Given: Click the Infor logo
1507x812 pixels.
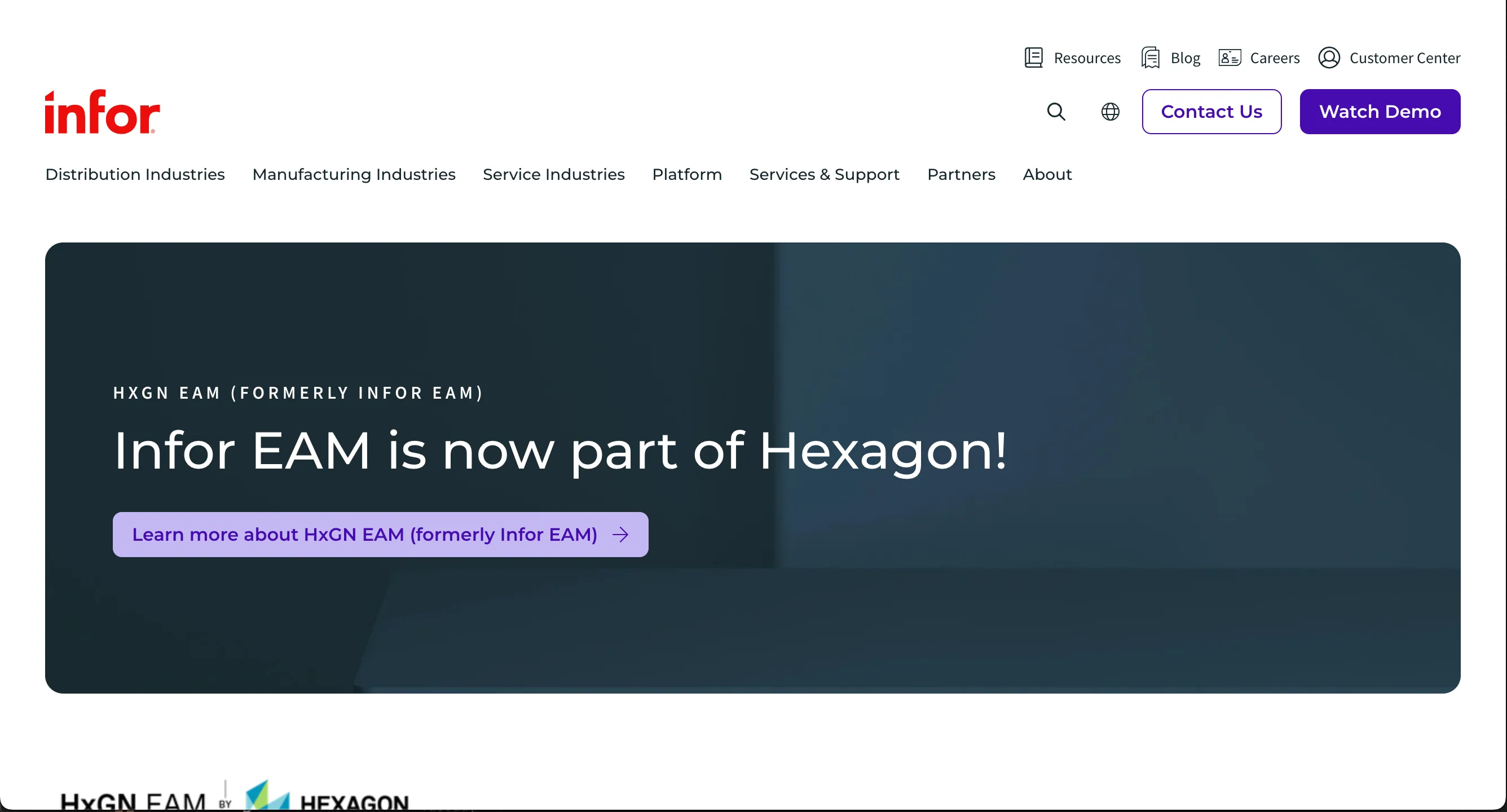Looking at the screenshot, I should (x=103, y=112).
